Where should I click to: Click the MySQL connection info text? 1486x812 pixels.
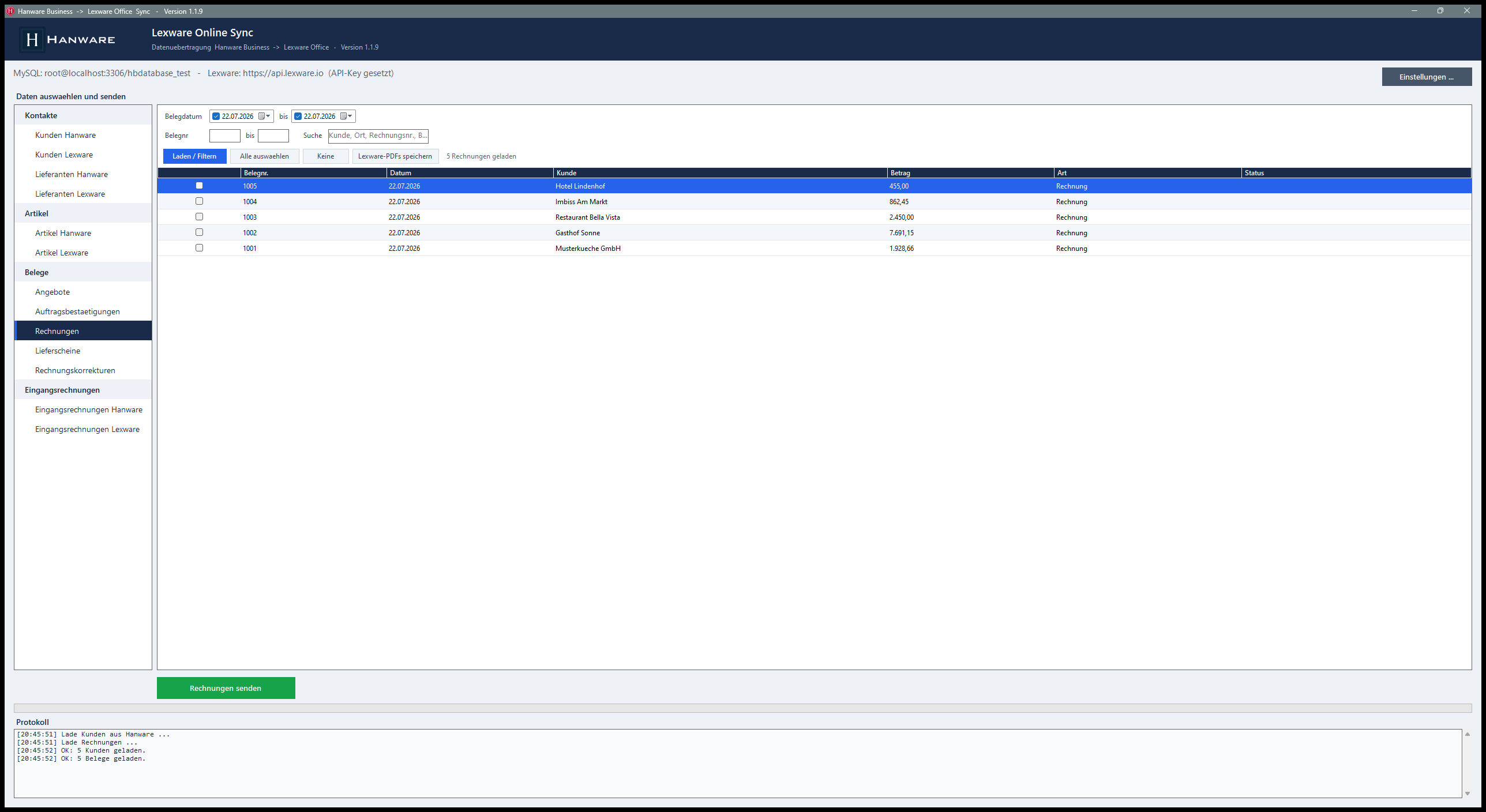click(102, 73)
